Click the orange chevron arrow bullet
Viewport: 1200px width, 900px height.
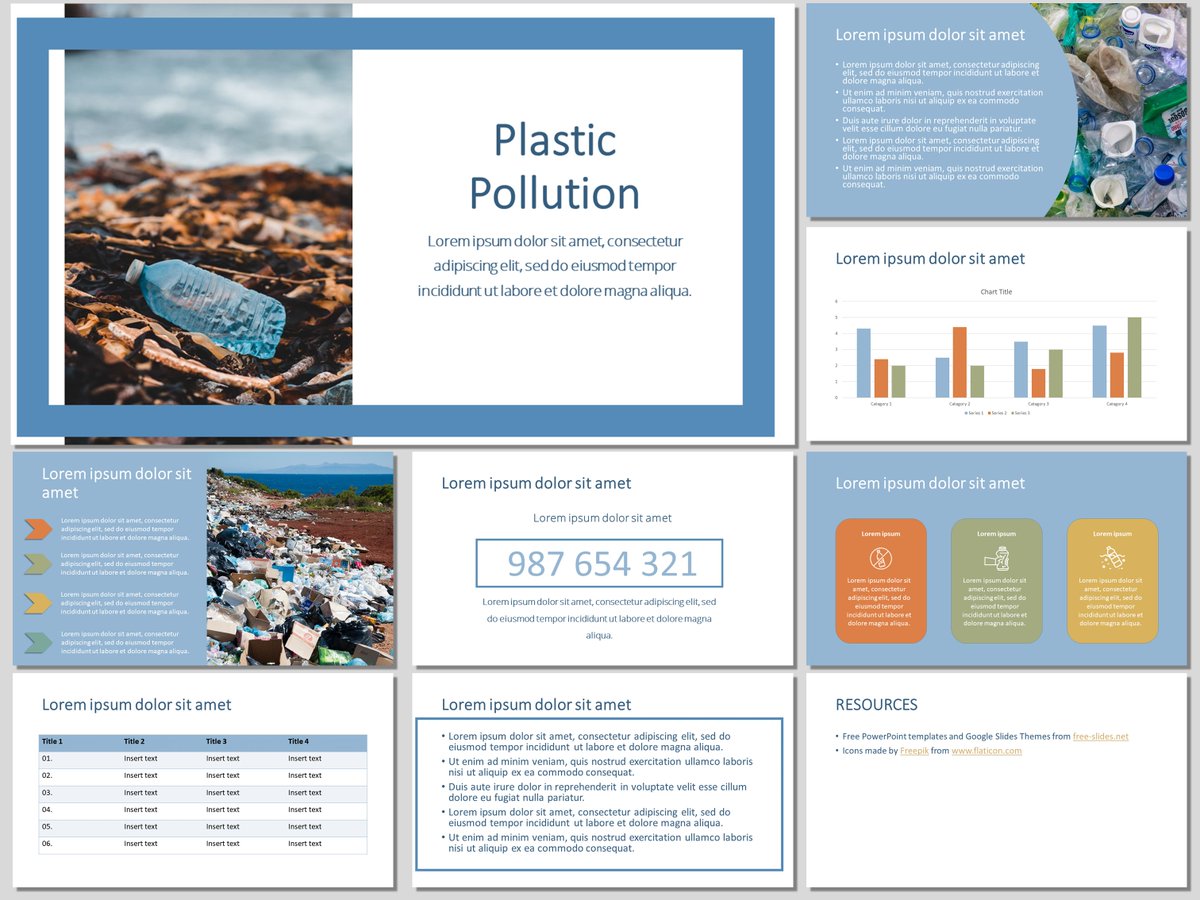pyautogui.click(x=38, y=529)
